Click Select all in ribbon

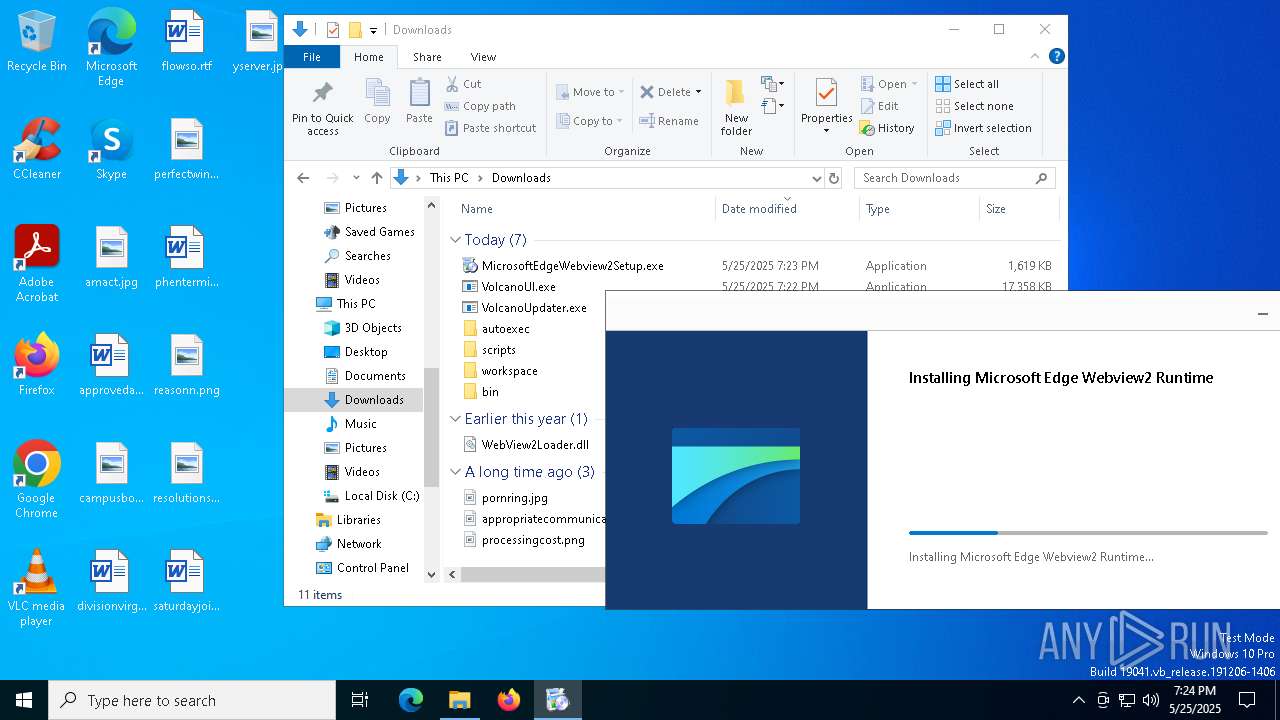click(967, 84)
